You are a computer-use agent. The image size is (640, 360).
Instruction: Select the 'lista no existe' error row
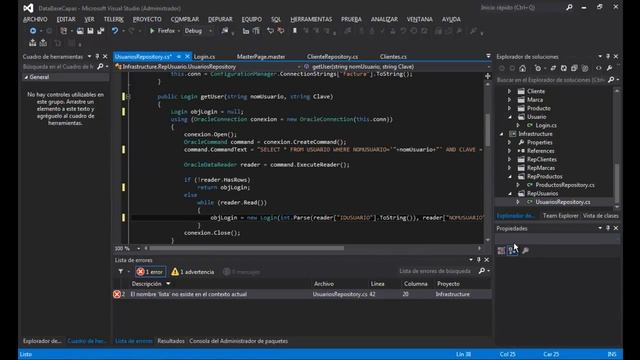click(302, 294)
